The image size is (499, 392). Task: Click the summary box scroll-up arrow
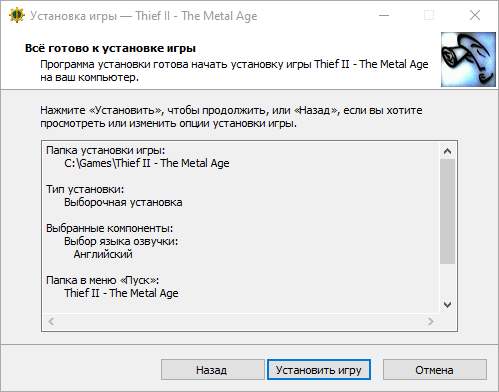[x=447, y=151]
